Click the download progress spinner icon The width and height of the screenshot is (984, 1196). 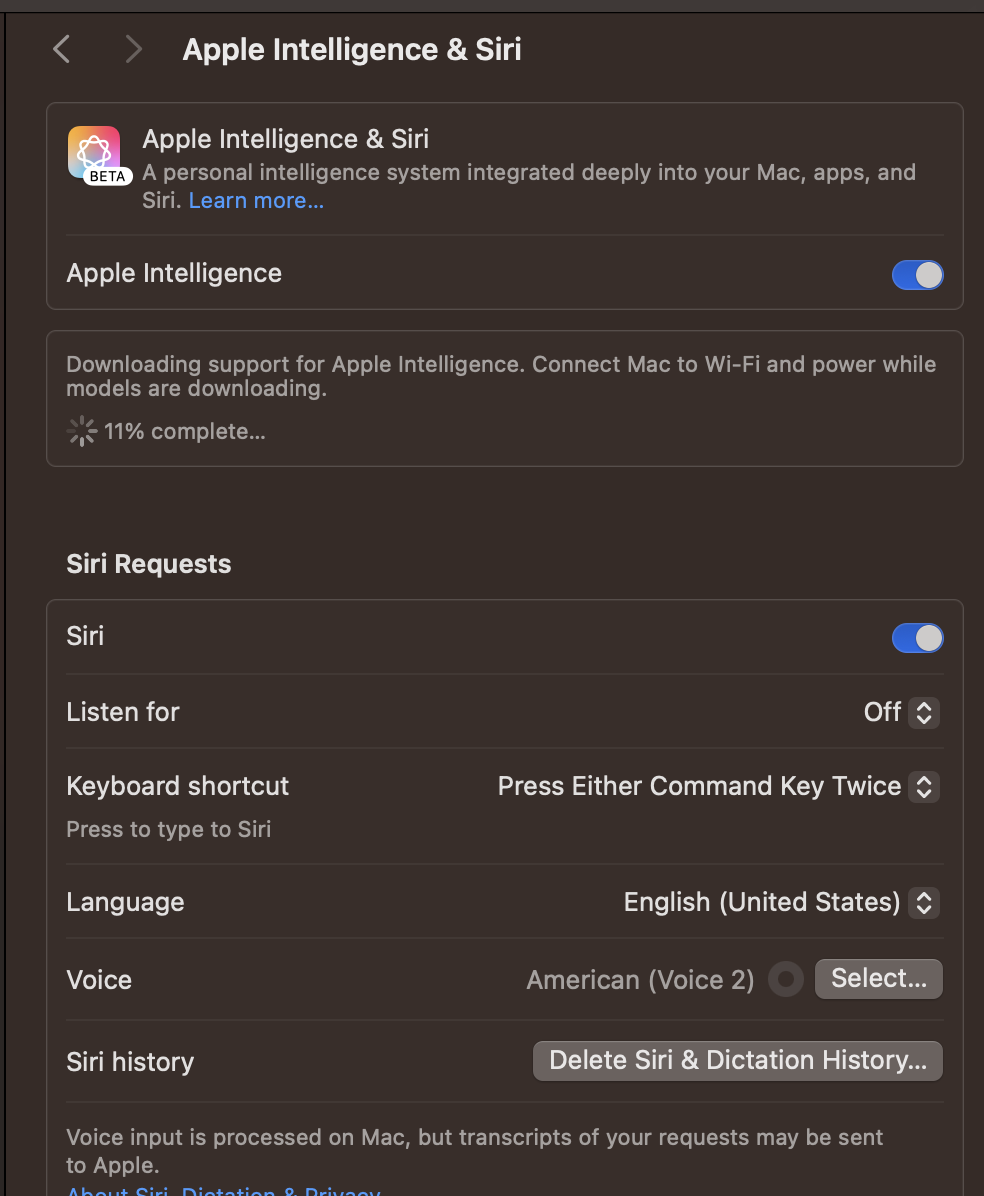pos(81,432)
